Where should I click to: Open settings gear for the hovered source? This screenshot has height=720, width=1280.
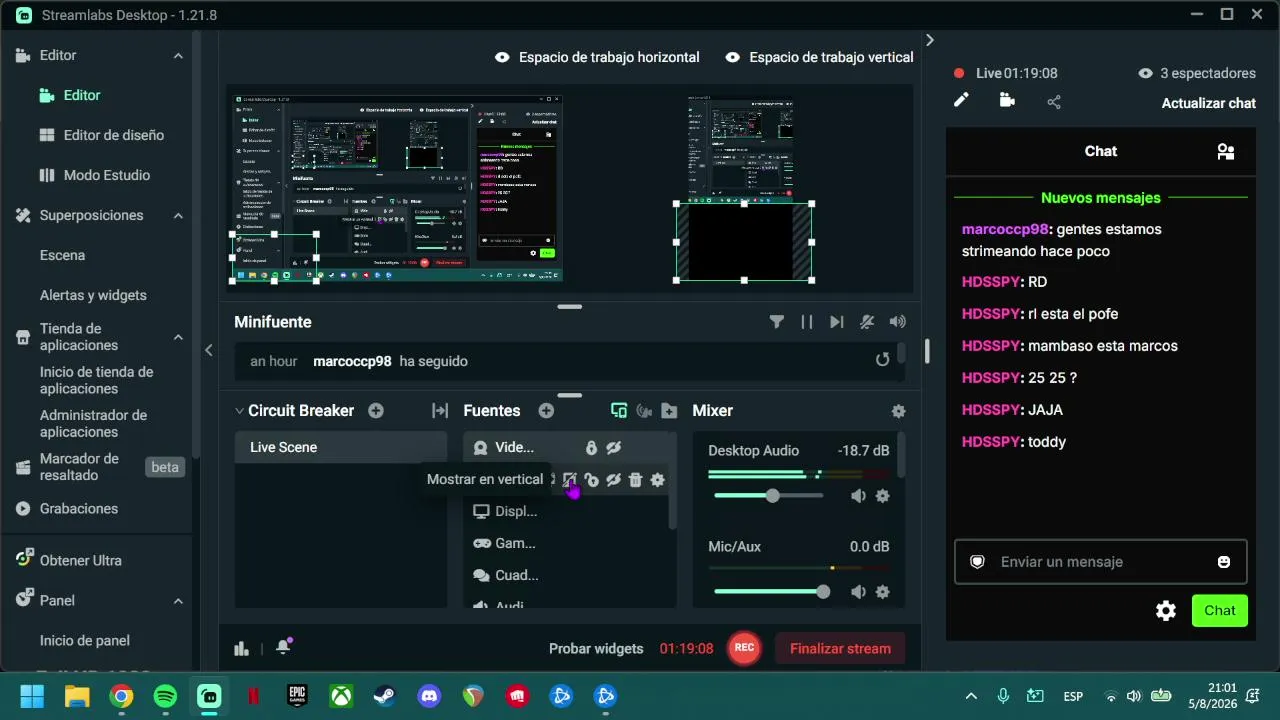(657, 480)
